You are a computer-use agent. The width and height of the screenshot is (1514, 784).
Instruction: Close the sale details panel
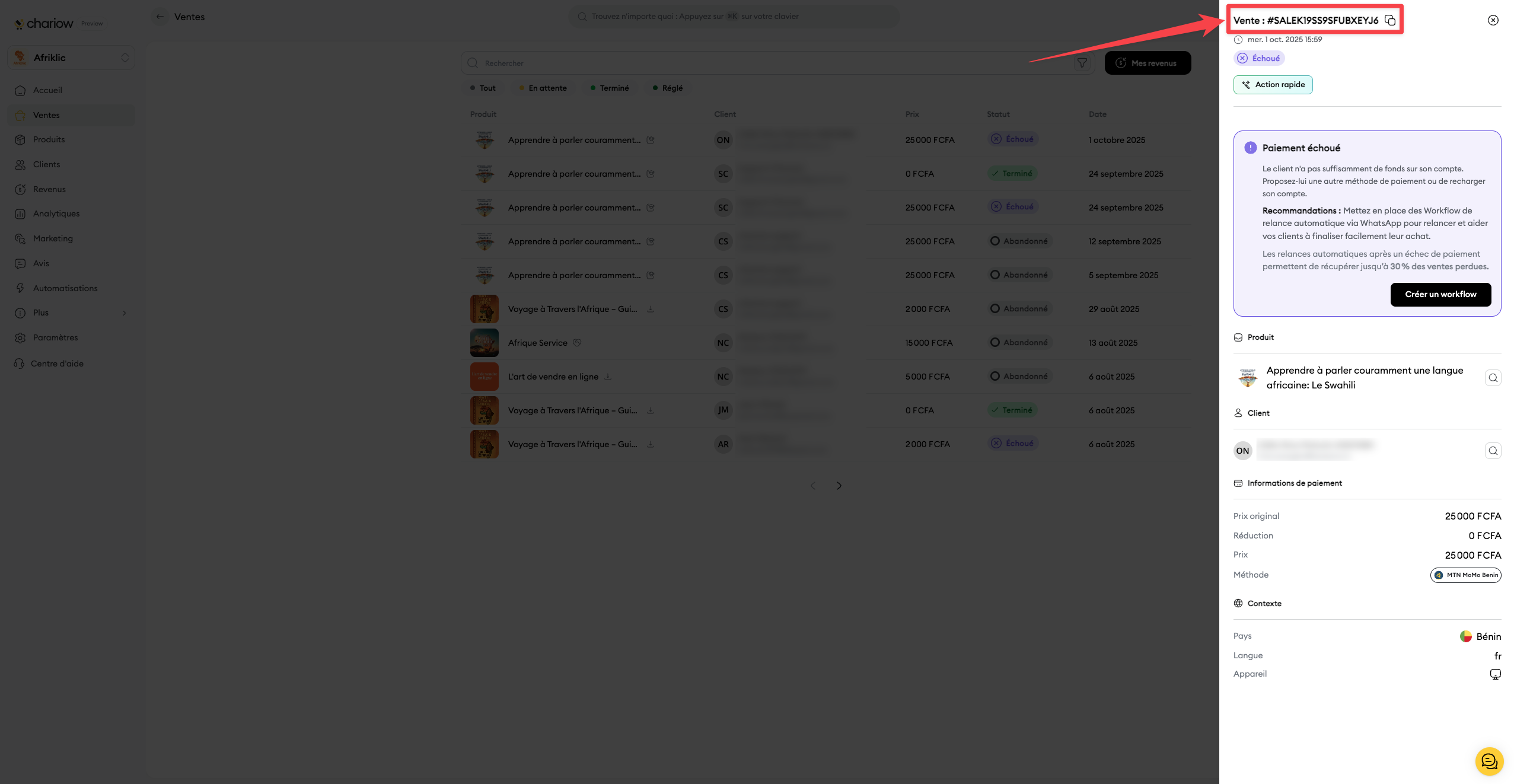click(1493, 20)
